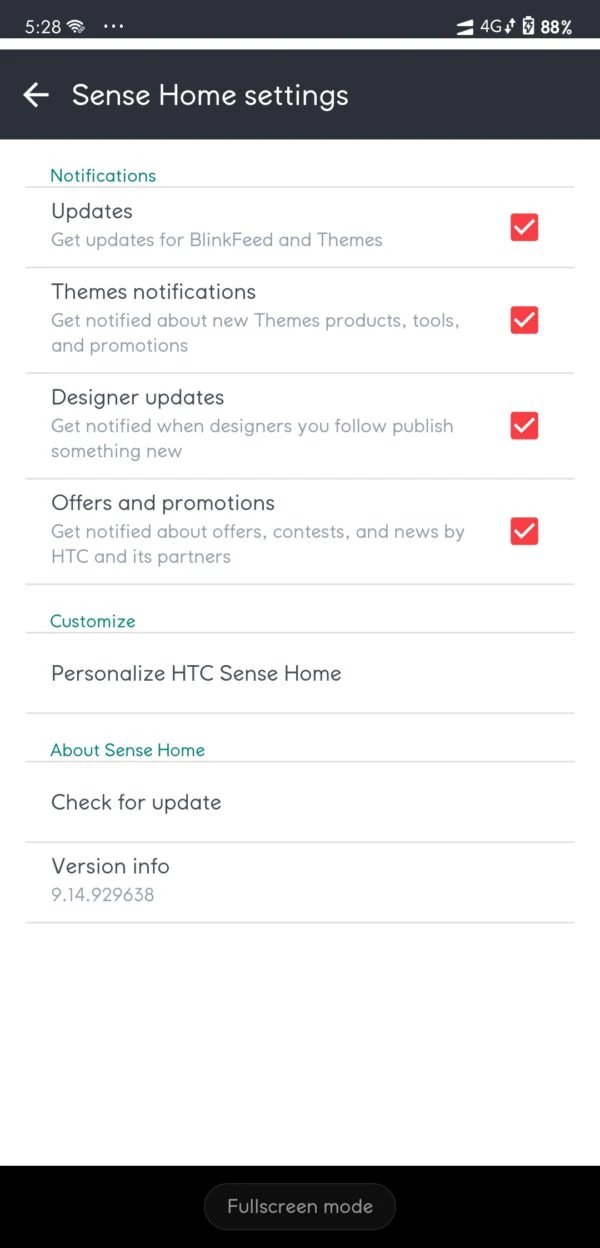The image size is (600, 1248).
Task: Tap the Customize section header
Action: pyautogui.click(x=93, y=621)
